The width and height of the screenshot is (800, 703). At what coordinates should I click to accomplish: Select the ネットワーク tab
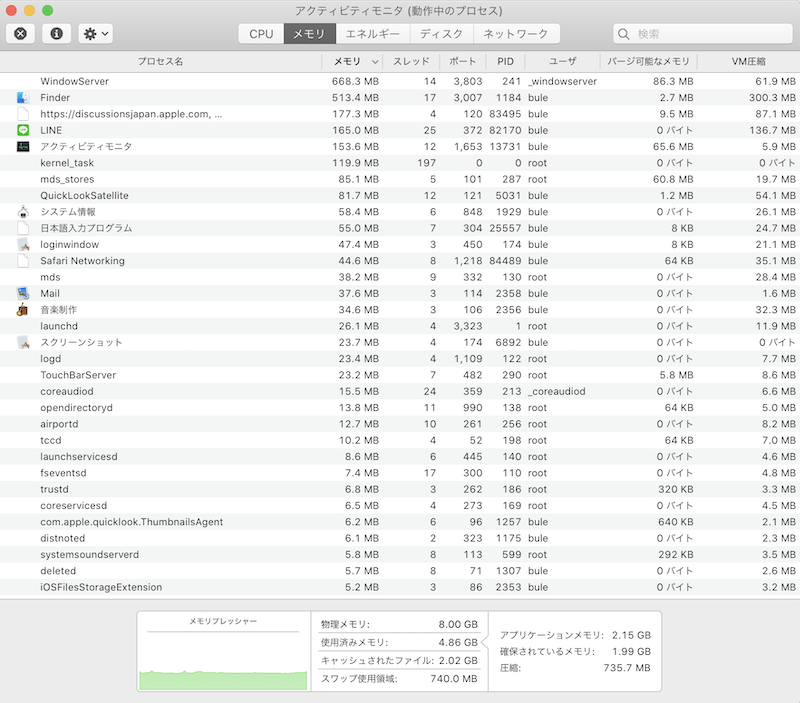point(516,34)
